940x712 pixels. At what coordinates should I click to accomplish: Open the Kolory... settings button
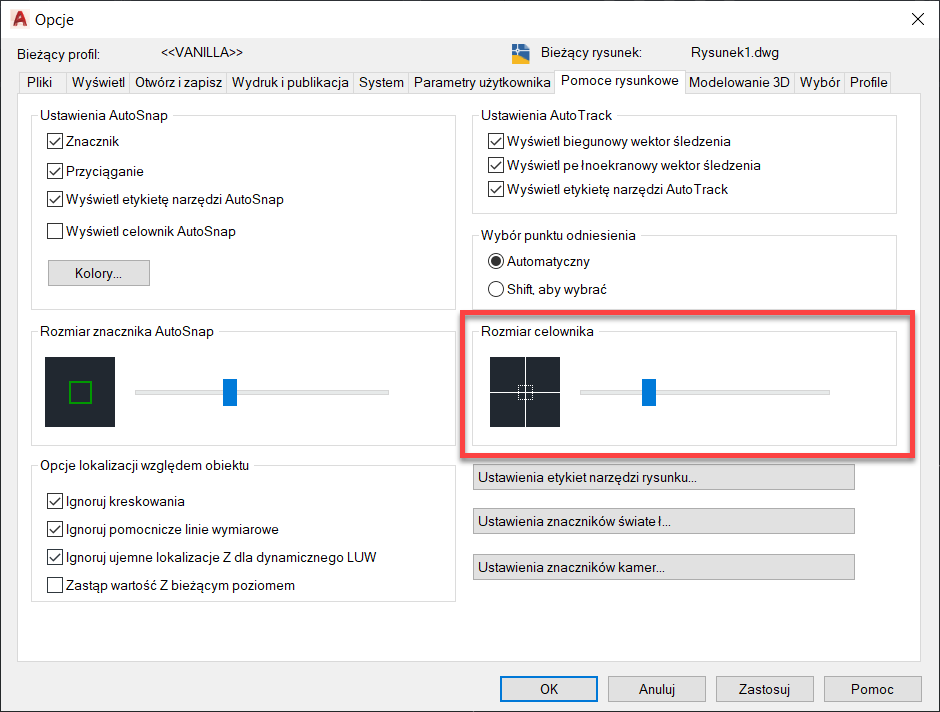click(98, 273)
